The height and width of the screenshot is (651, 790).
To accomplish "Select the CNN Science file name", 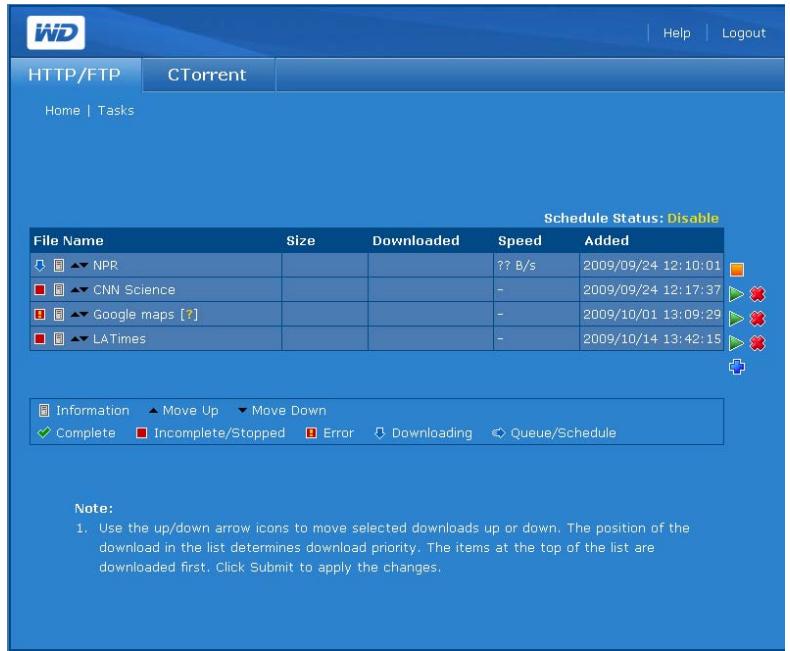I will pos(134,290).
